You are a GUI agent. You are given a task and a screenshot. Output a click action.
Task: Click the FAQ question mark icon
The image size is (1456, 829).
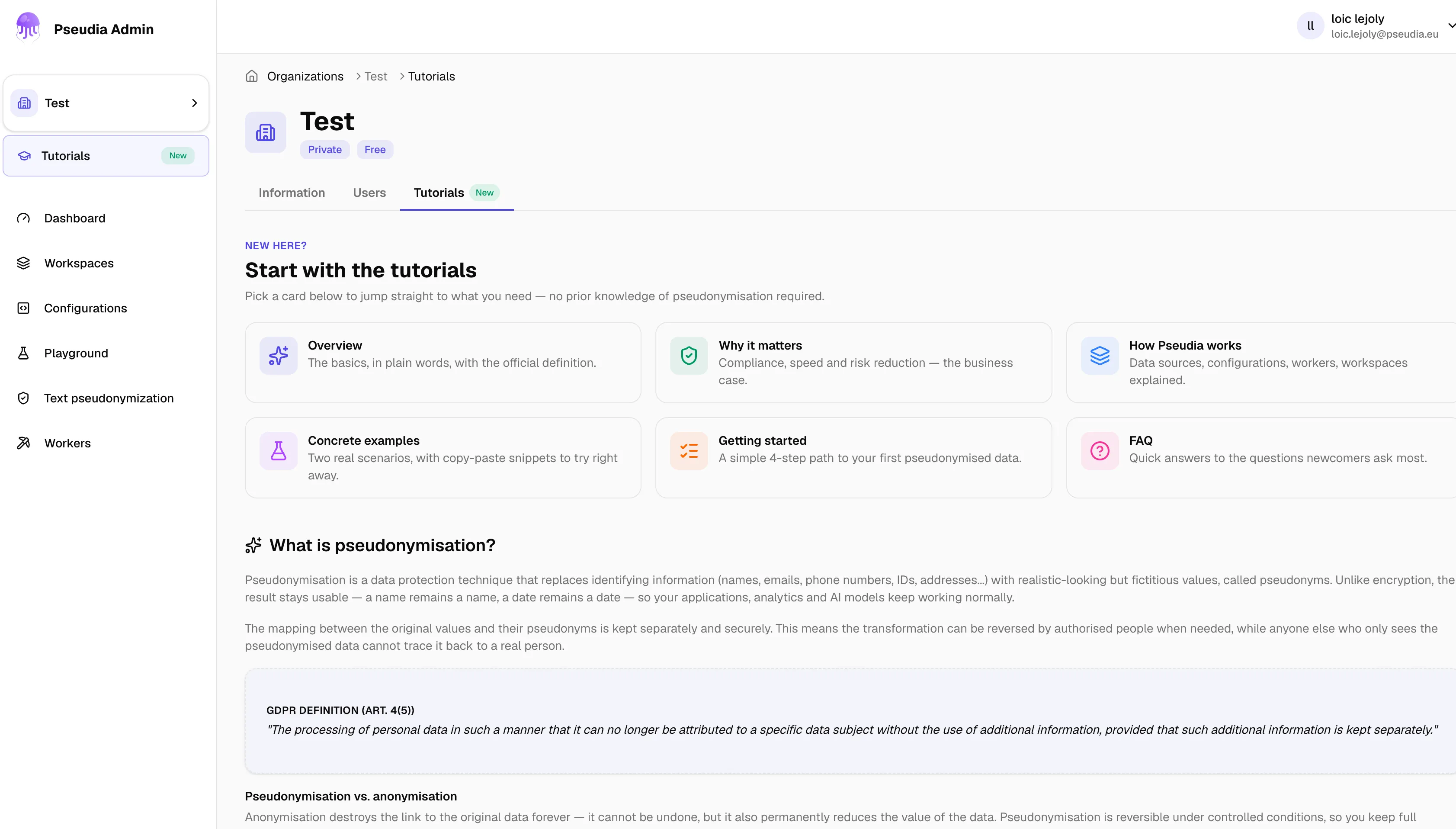click(x=1100, y=451)
